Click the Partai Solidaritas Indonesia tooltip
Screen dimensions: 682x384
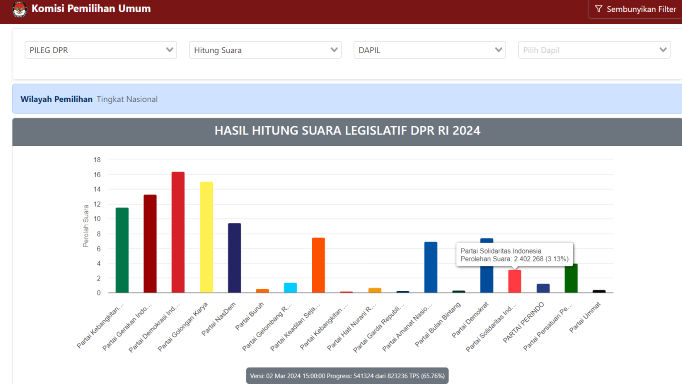coord(515,255)
